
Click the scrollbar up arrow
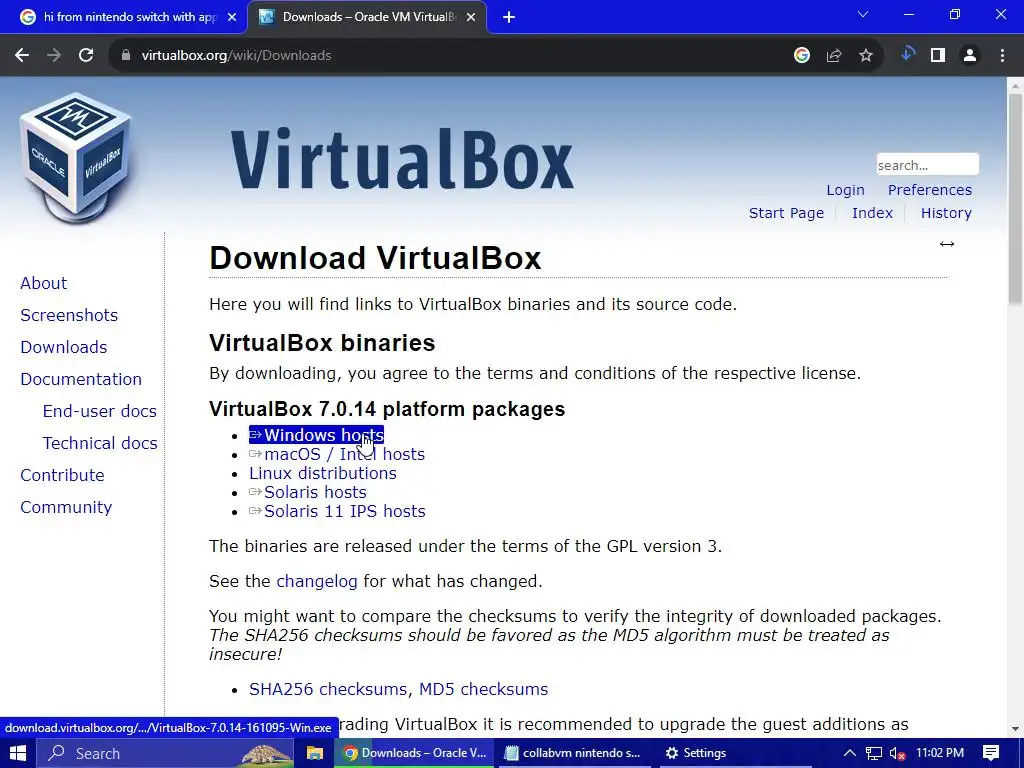(1015, 86)
